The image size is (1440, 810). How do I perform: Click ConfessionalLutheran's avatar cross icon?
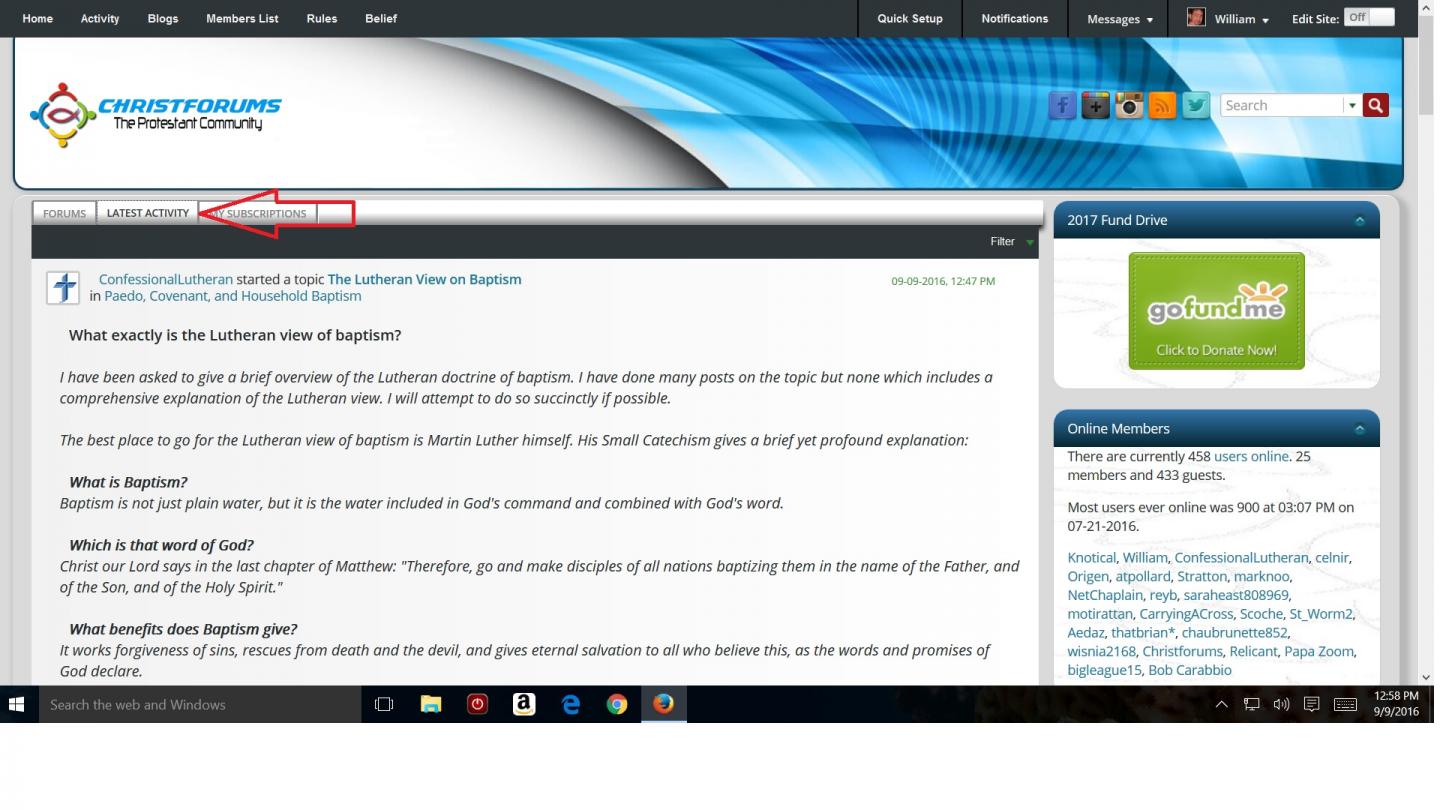[63, 288]
